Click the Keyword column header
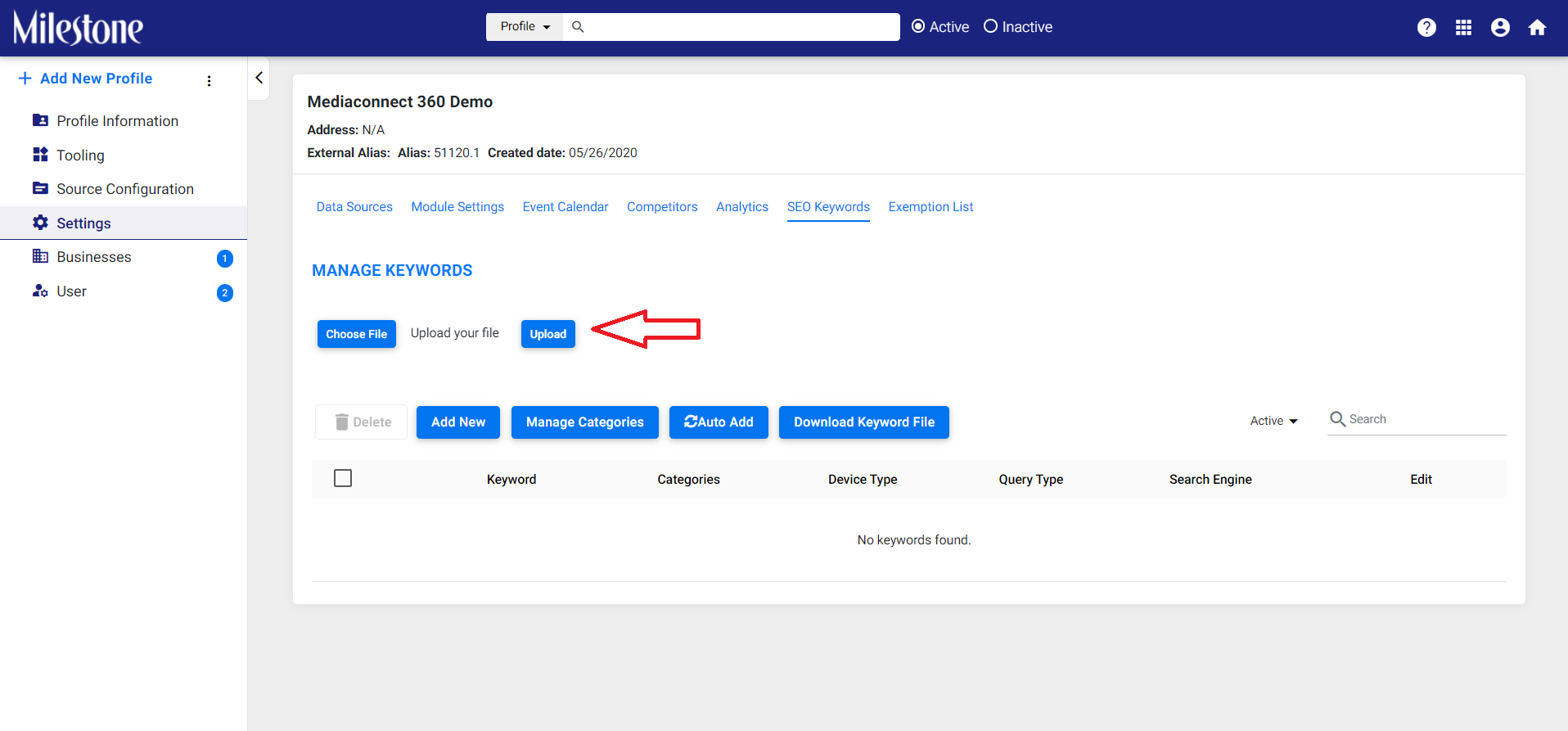This screenshot has height=731, width=1568. (511, 480)
